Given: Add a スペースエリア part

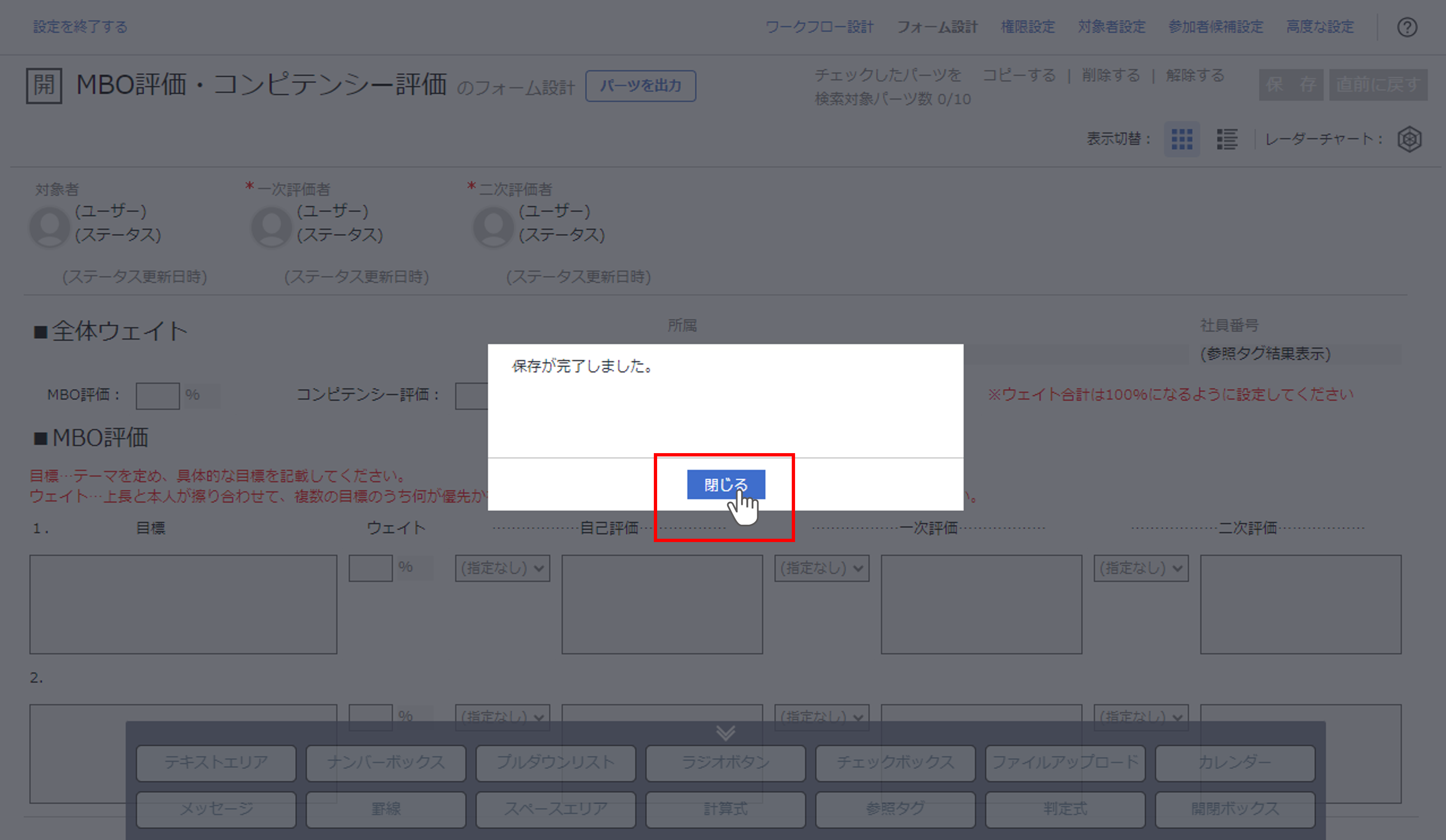Looking at the screenshot, I should [x=556, y=810].
